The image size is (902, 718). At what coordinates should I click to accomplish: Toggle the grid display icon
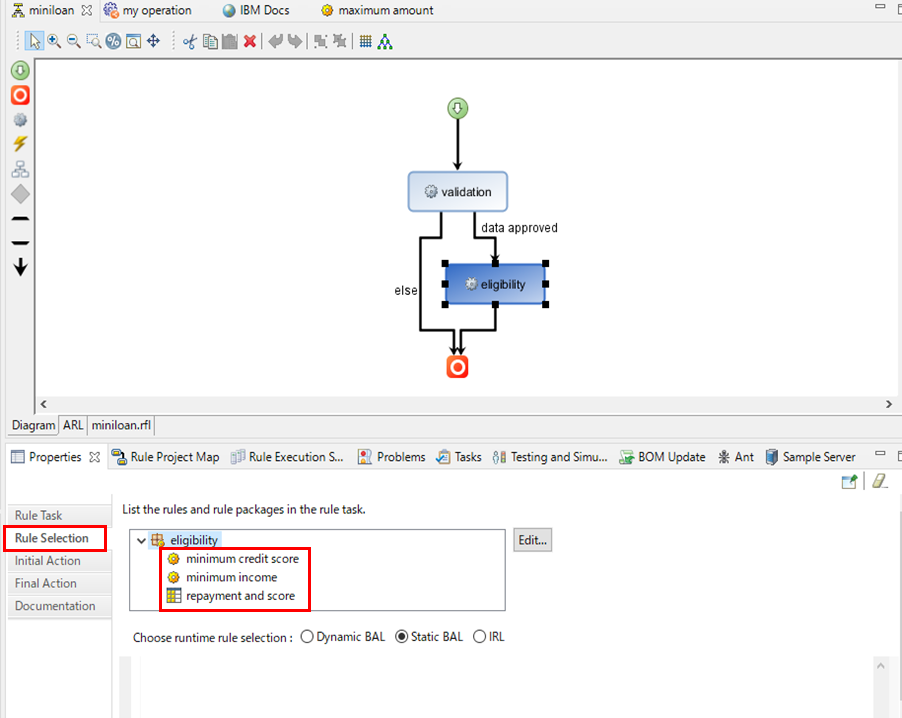pos(365,41)
